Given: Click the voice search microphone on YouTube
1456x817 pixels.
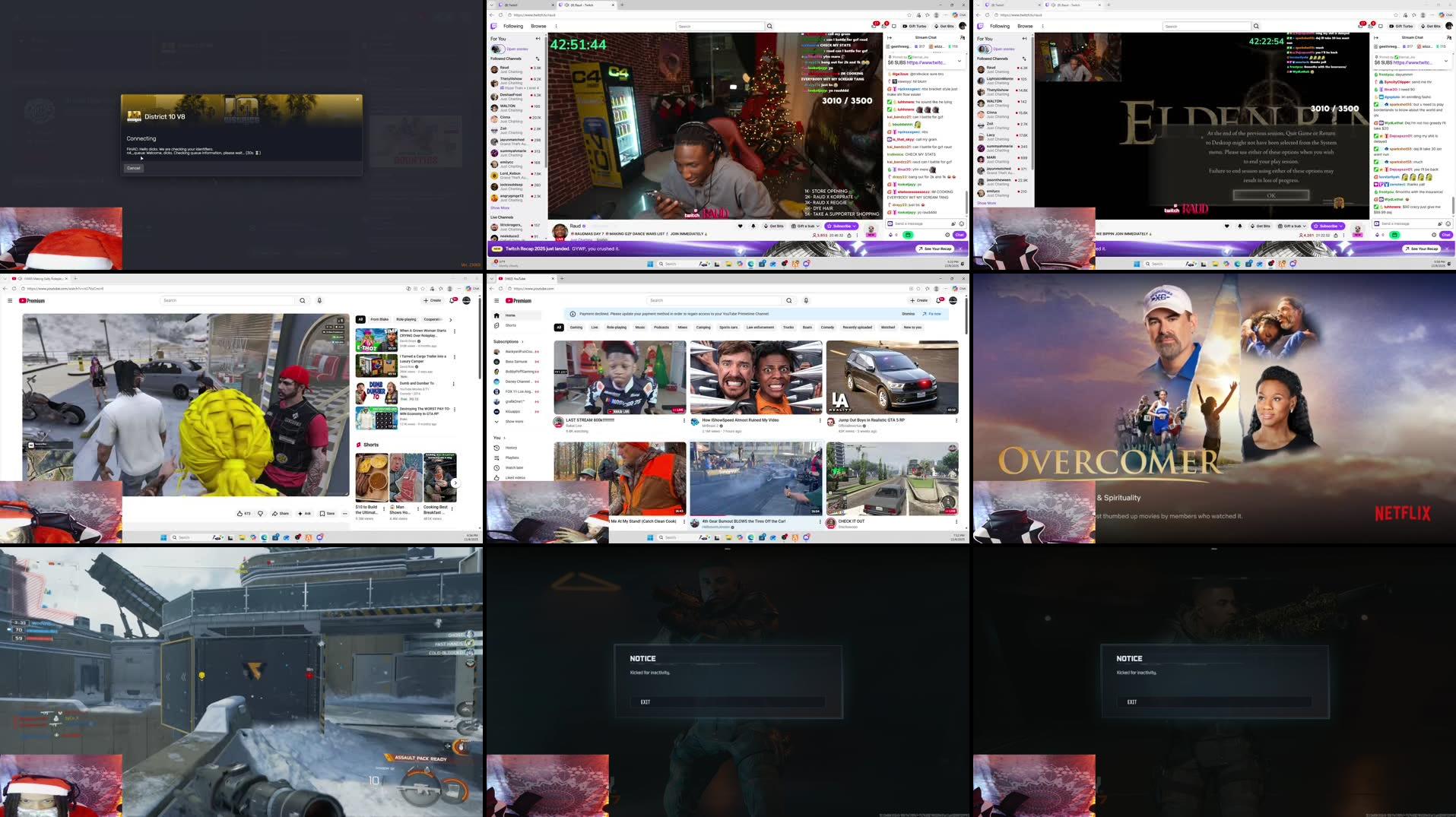Looking at the screenshot, I should [805, 300].
